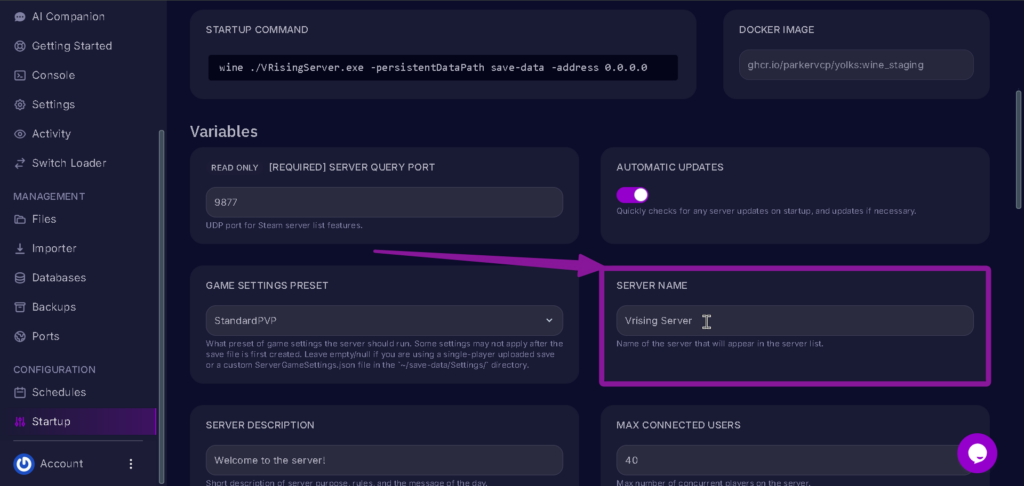Click the Schedules calendar icon
Image resolution: width=1024 pixels, height=486 pixels.
tap(20, 393)
